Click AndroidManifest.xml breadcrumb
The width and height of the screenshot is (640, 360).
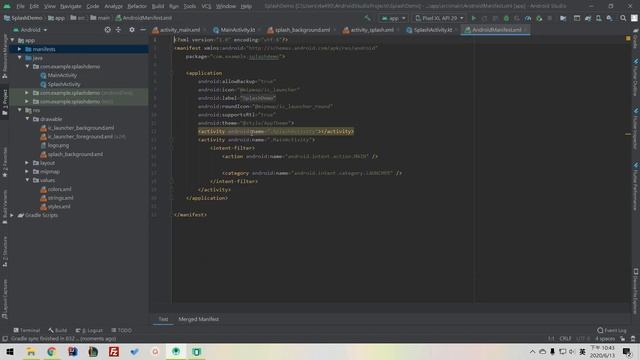pyautogui.click(x=144, y=18)
